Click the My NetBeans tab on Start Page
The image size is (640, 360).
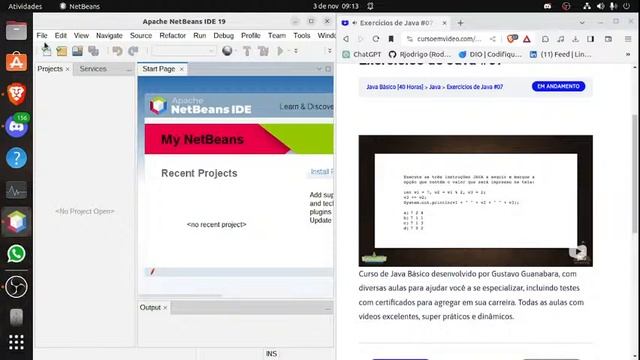tap(202, 139)
